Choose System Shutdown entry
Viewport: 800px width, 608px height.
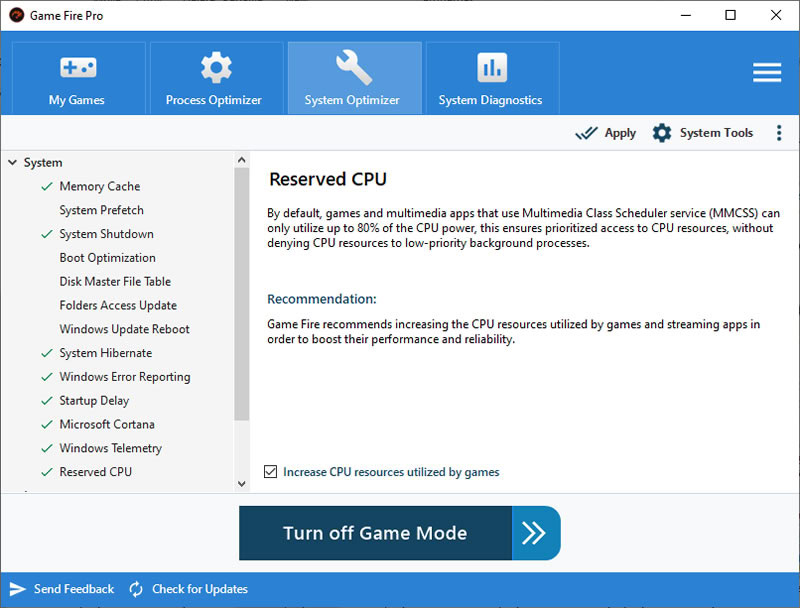point(106,234)
